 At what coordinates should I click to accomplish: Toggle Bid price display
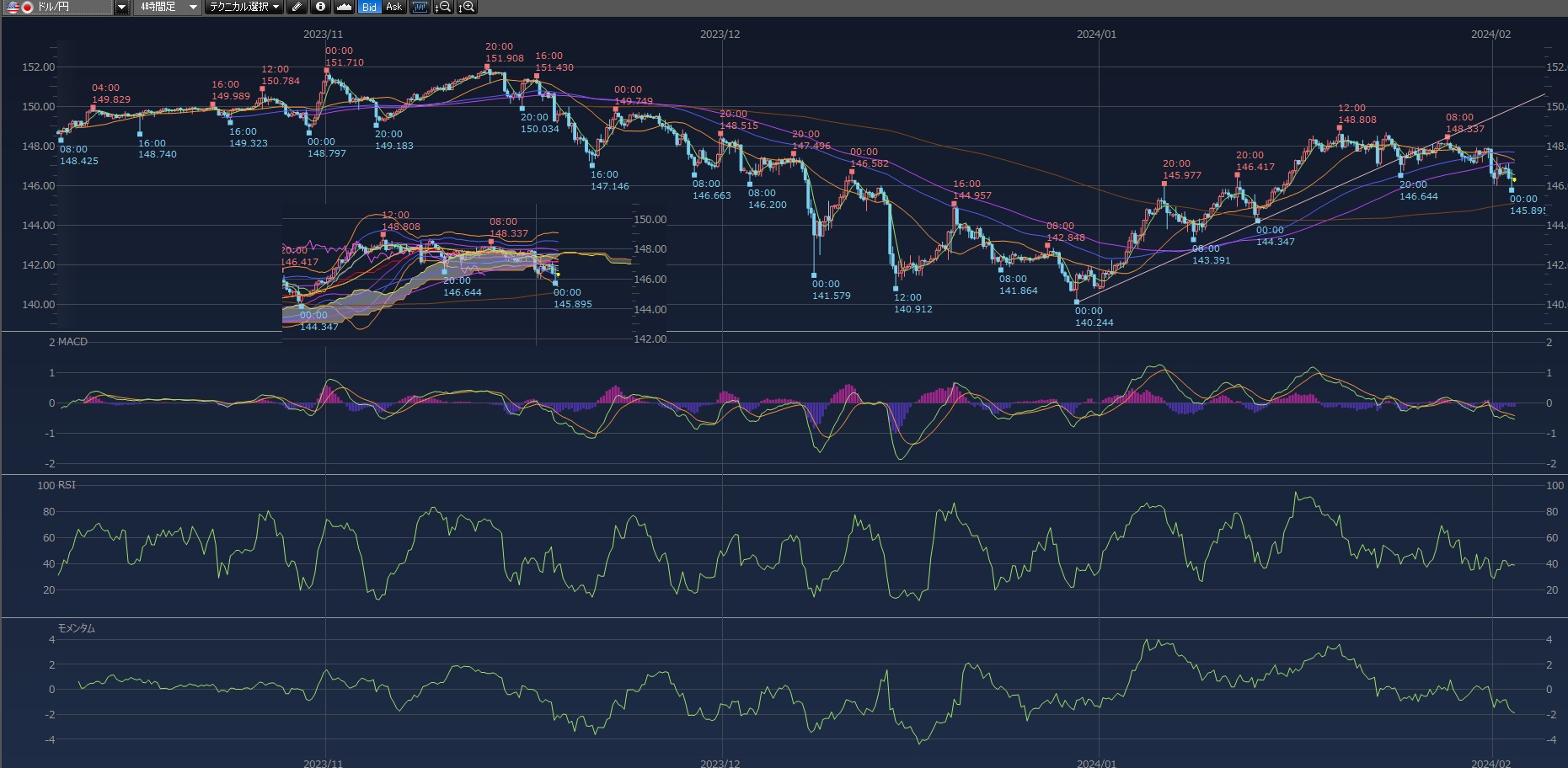tap(369, 7)
